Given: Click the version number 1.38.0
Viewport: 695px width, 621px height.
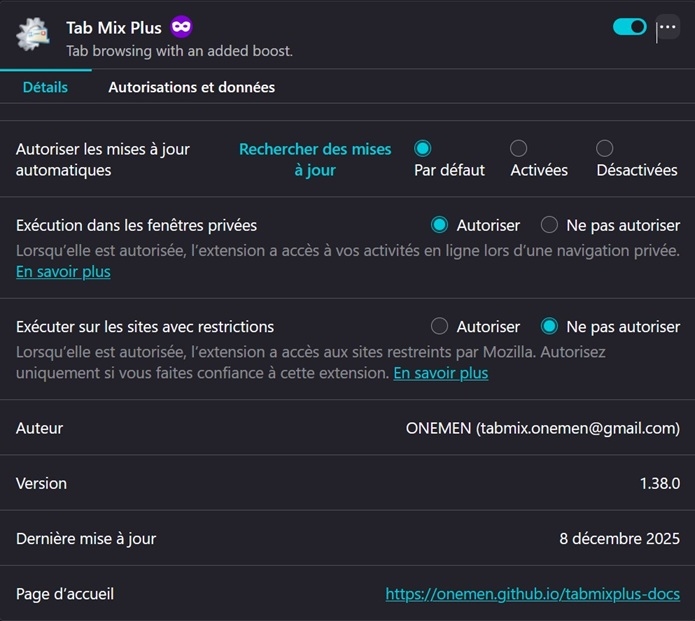Looking at the screenshot, I should [660, 483].
